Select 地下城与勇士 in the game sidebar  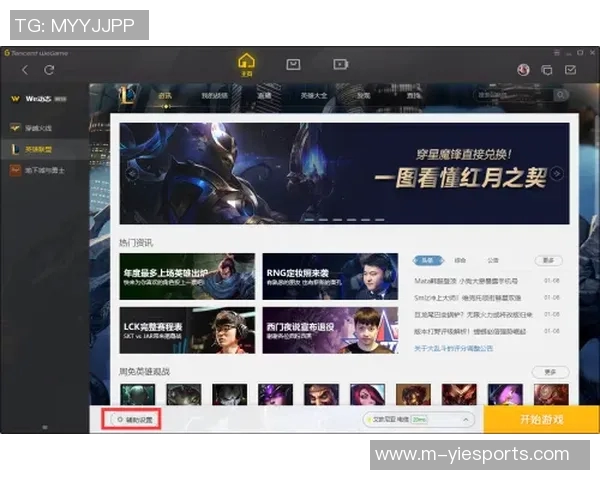42,170
